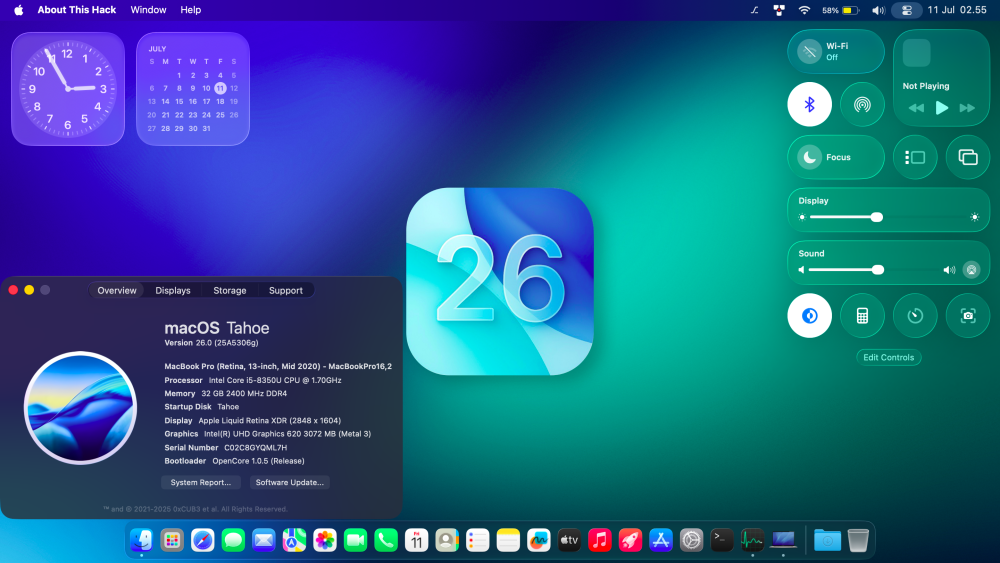This screenshot has height=563, width=1000.
Task: Open Contacts from the Dock
Action: click(x=447, y=540)
